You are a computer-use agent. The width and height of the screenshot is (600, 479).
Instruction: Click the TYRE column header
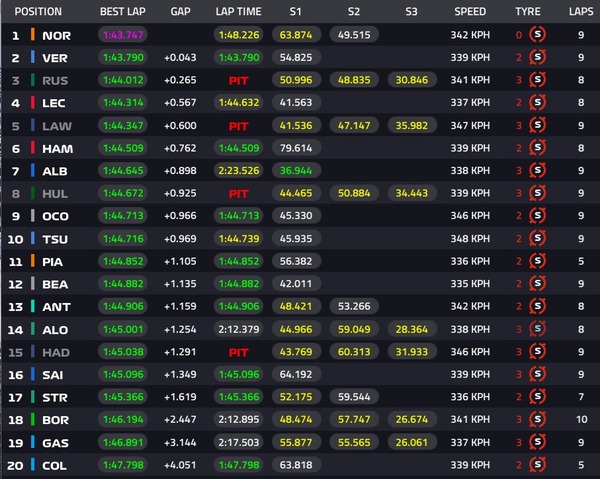coord(527,12)
